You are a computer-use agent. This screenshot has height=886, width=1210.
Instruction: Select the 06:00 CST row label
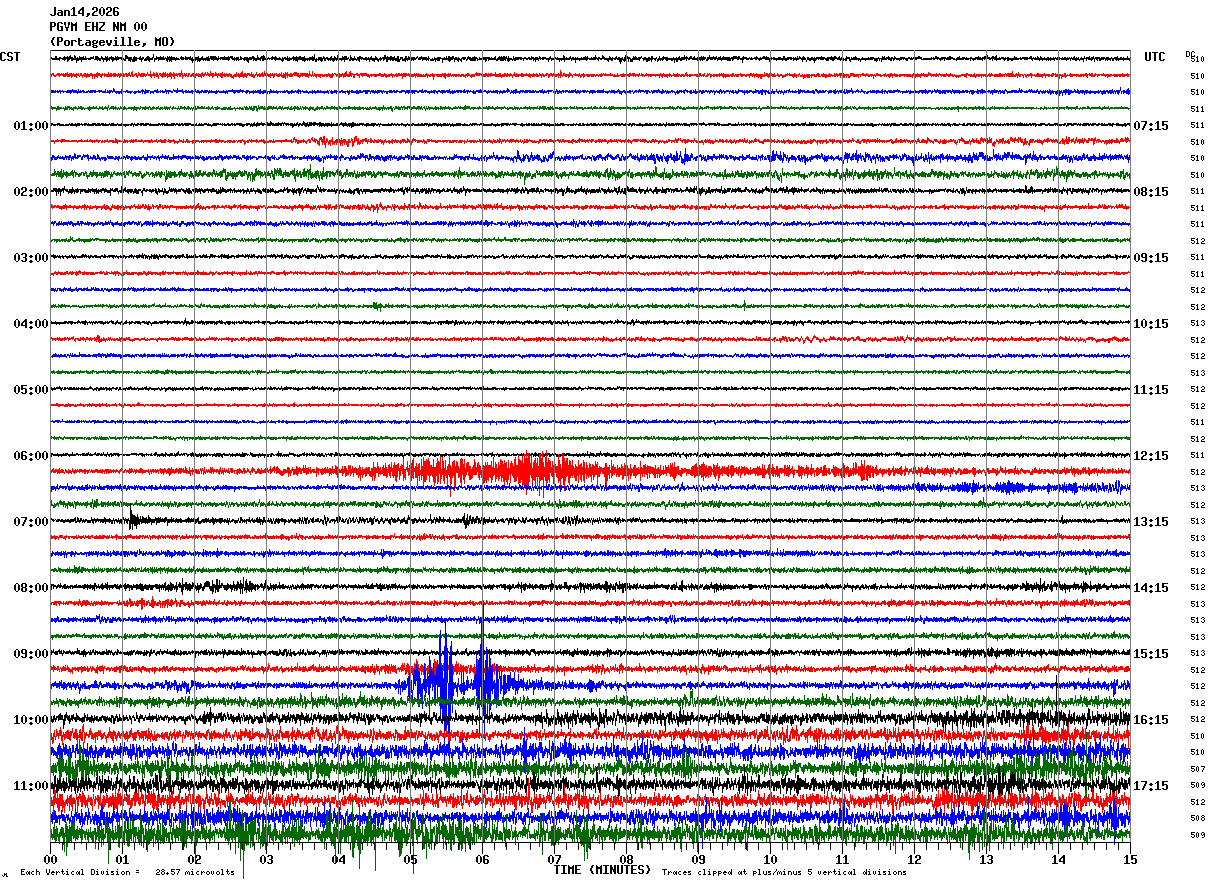[31, 456]
